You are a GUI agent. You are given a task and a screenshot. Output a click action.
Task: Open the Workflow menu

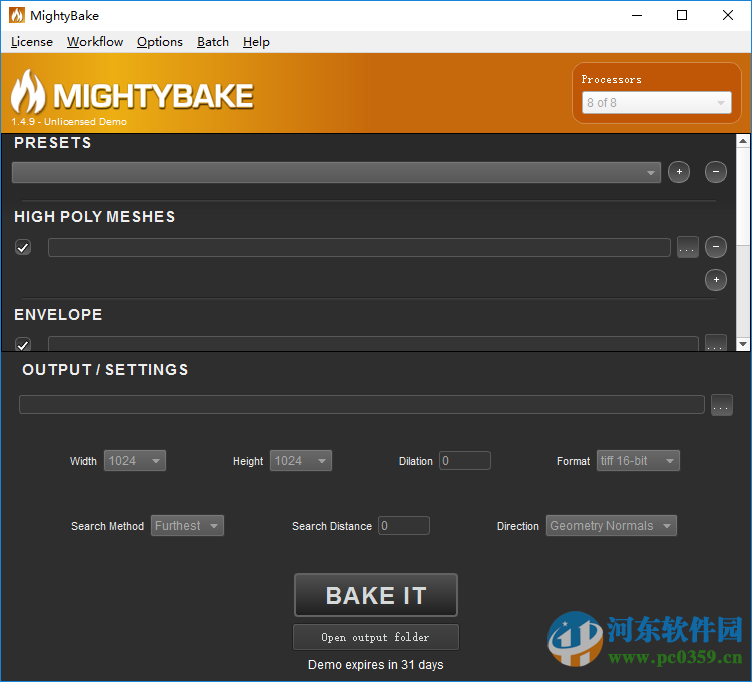coord(95,42)
